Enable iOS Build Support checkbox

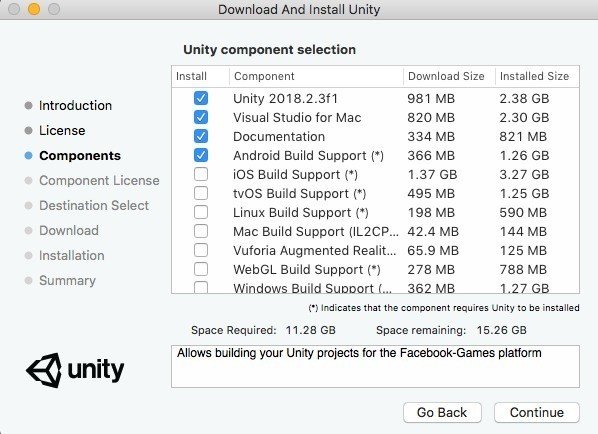(x=201, y=174)
